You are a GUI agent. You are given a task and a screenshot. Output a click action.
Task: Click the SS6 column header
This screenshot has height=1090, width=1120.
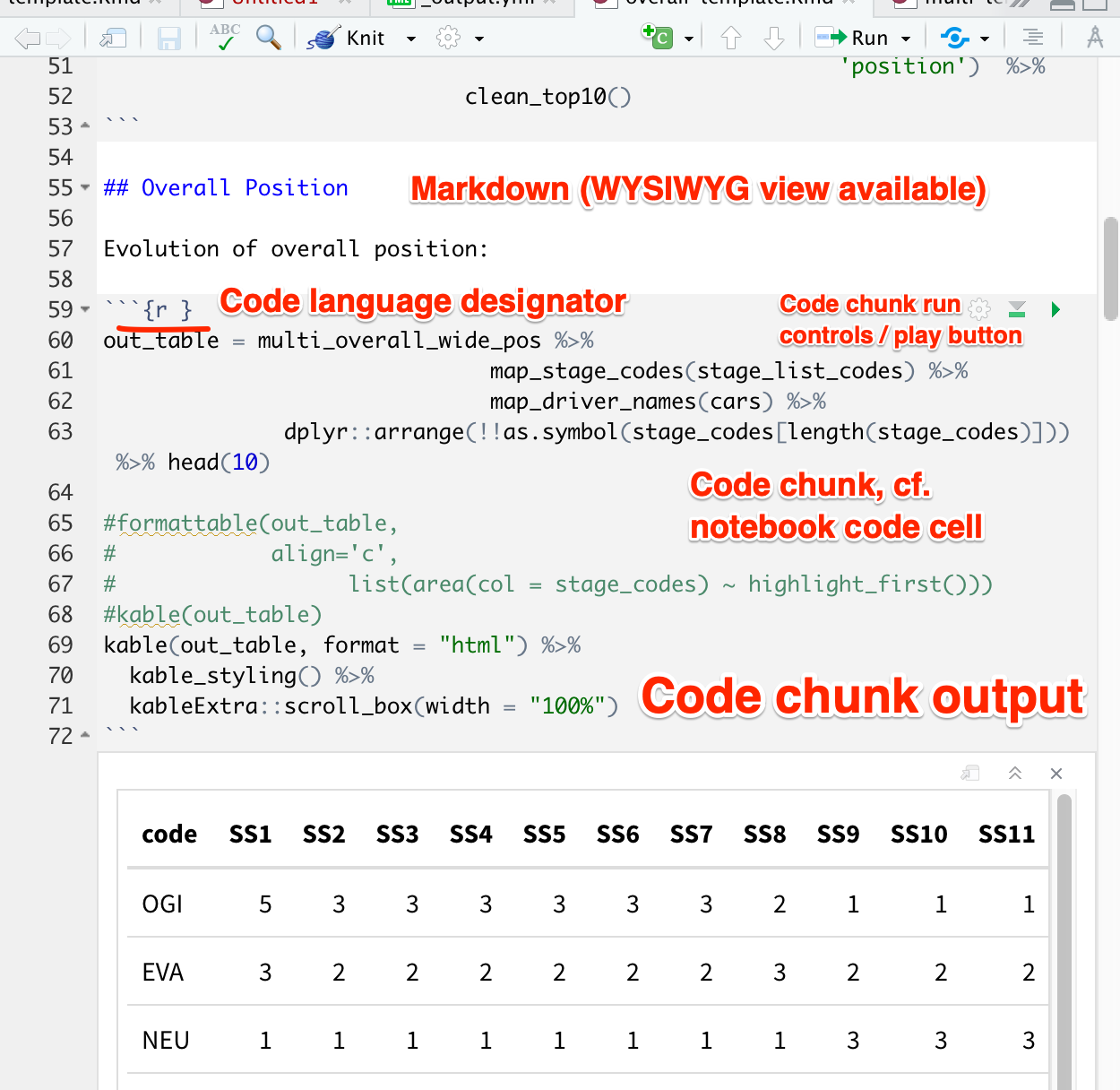coord(617,835)
